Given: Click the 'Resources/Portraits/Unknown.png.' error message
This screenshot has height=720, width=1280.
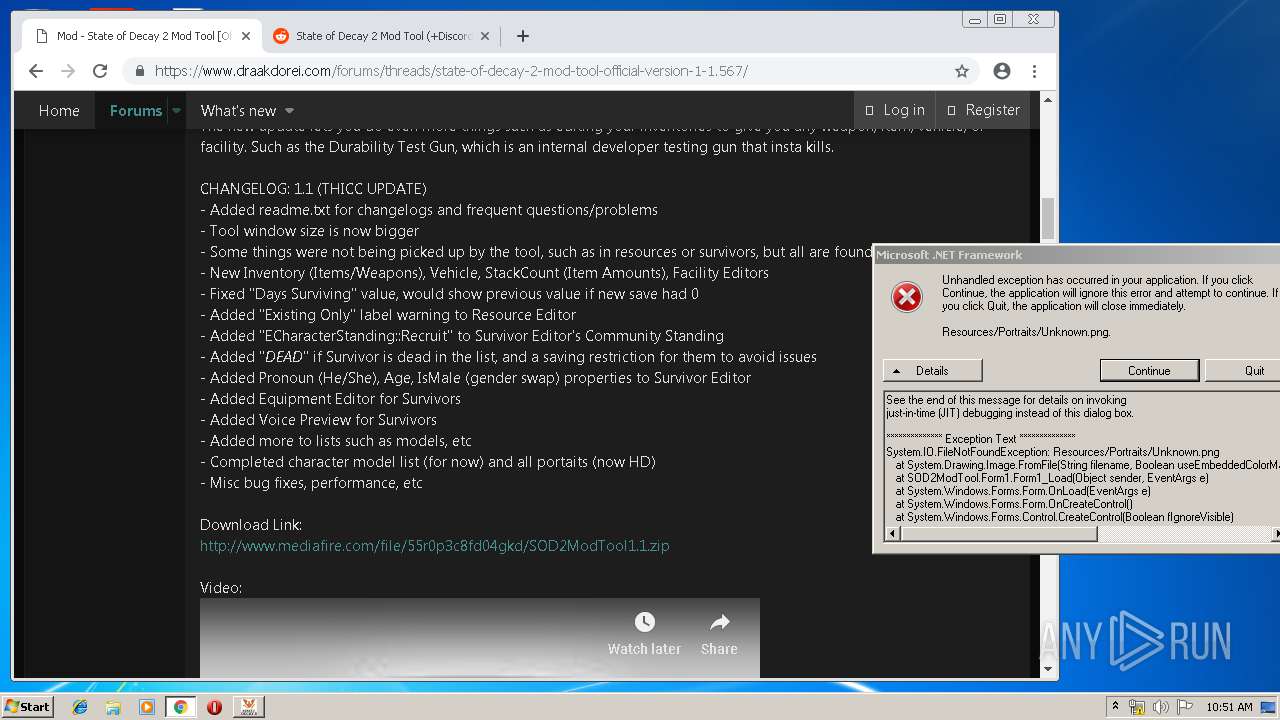Looking at the screenshot, I should 1026,332.
